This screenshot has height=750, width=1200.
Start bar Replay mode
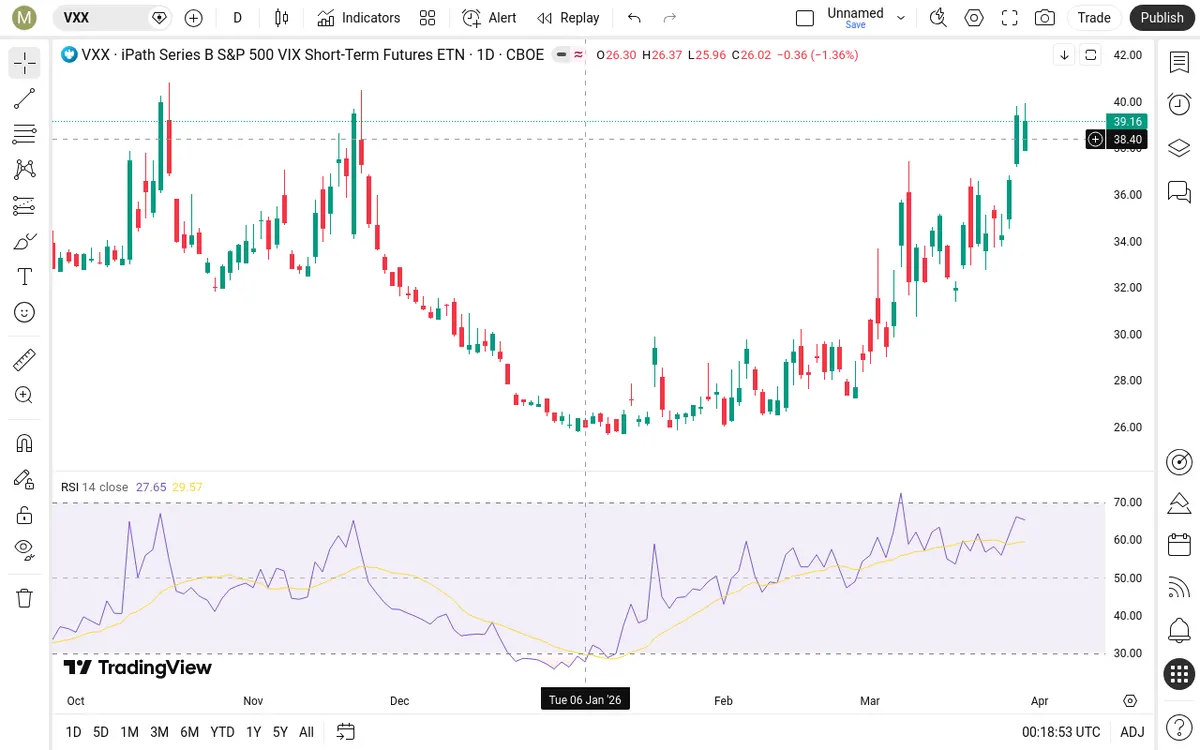tap(568, 18)
